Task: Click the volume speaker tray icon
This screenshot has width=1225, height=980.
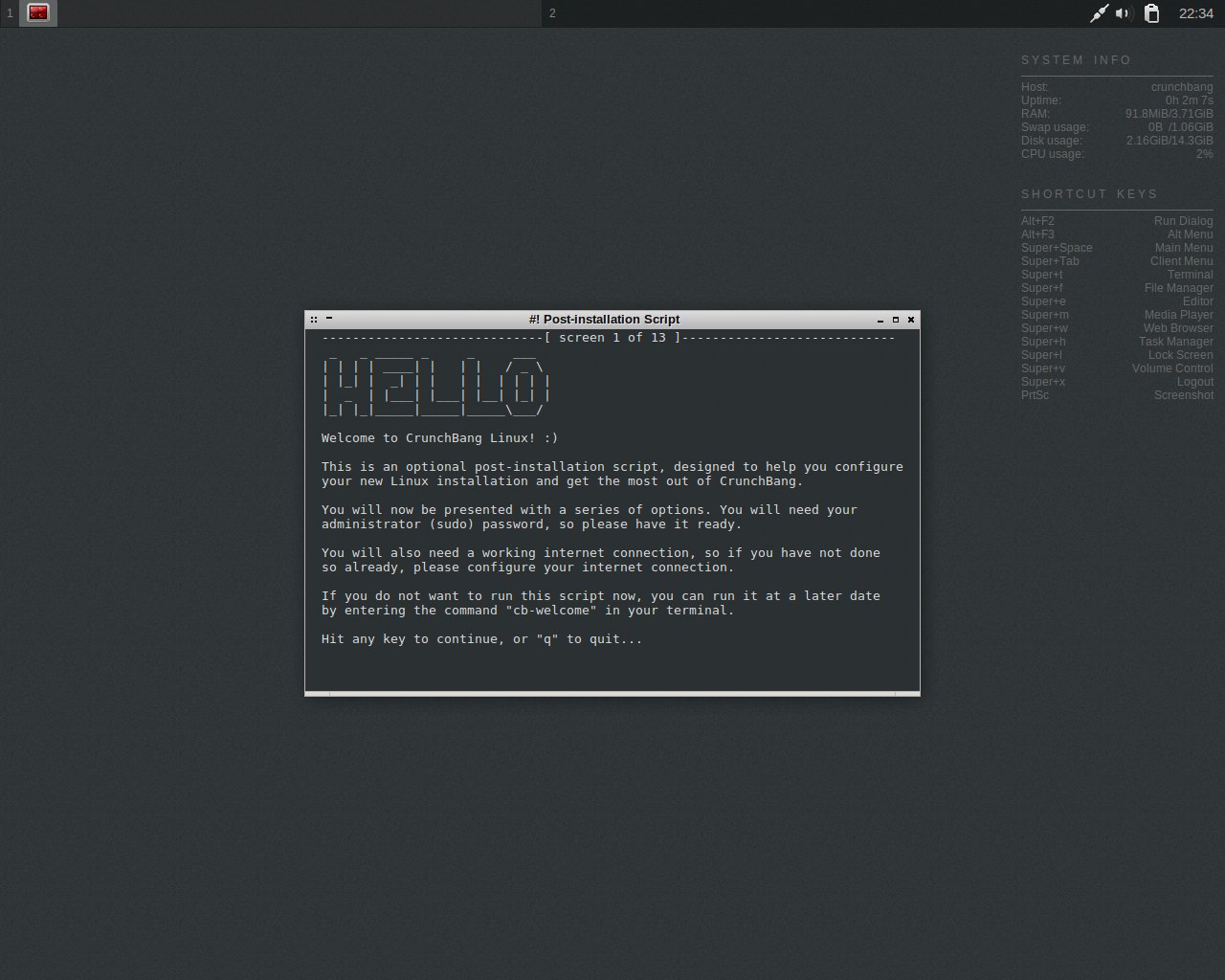Action: click(x=1125, y=13)
